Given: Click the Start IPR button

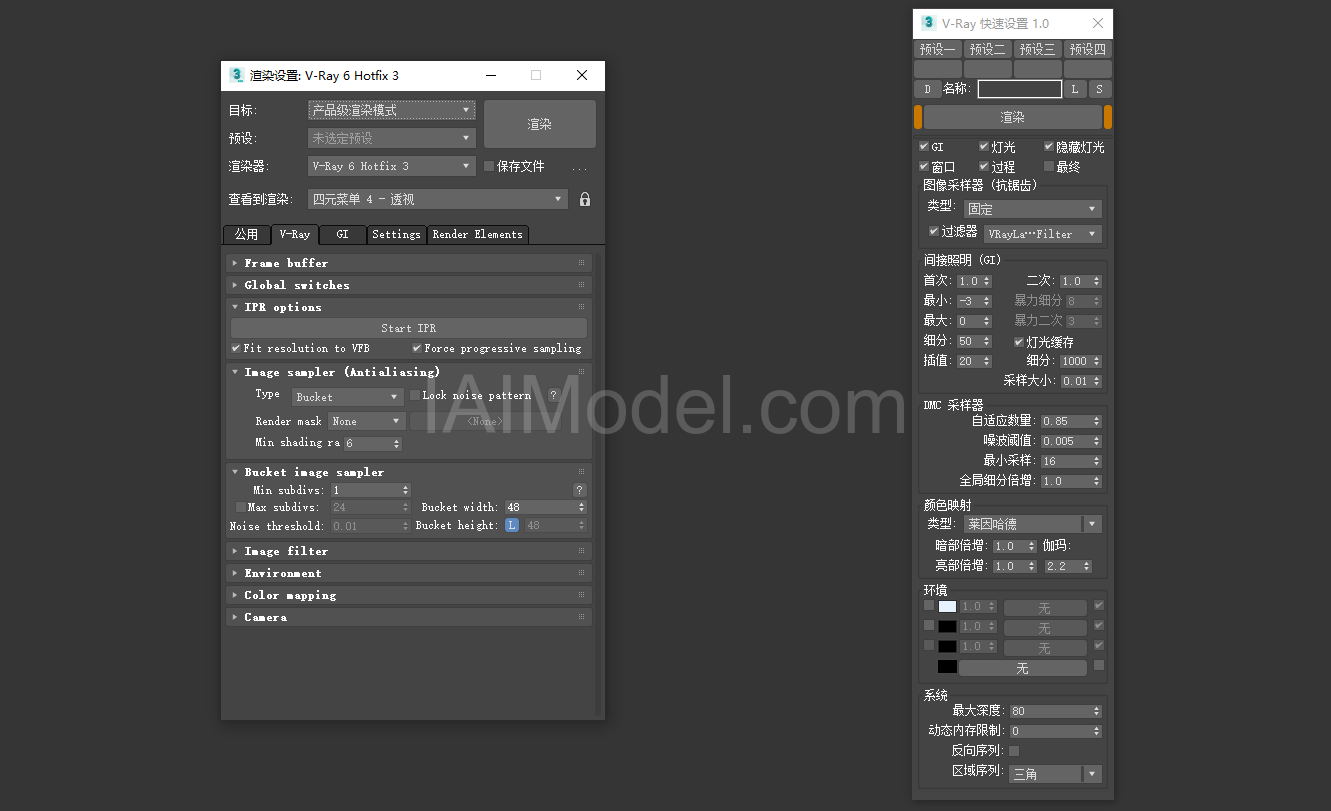Looking at the screenshot, I should point(409,328).
